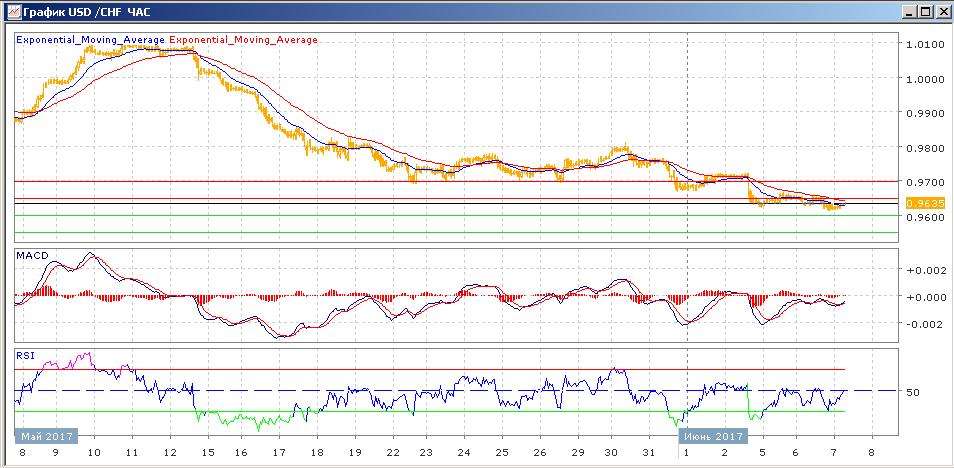Click date 17 on the time axis

283,453
